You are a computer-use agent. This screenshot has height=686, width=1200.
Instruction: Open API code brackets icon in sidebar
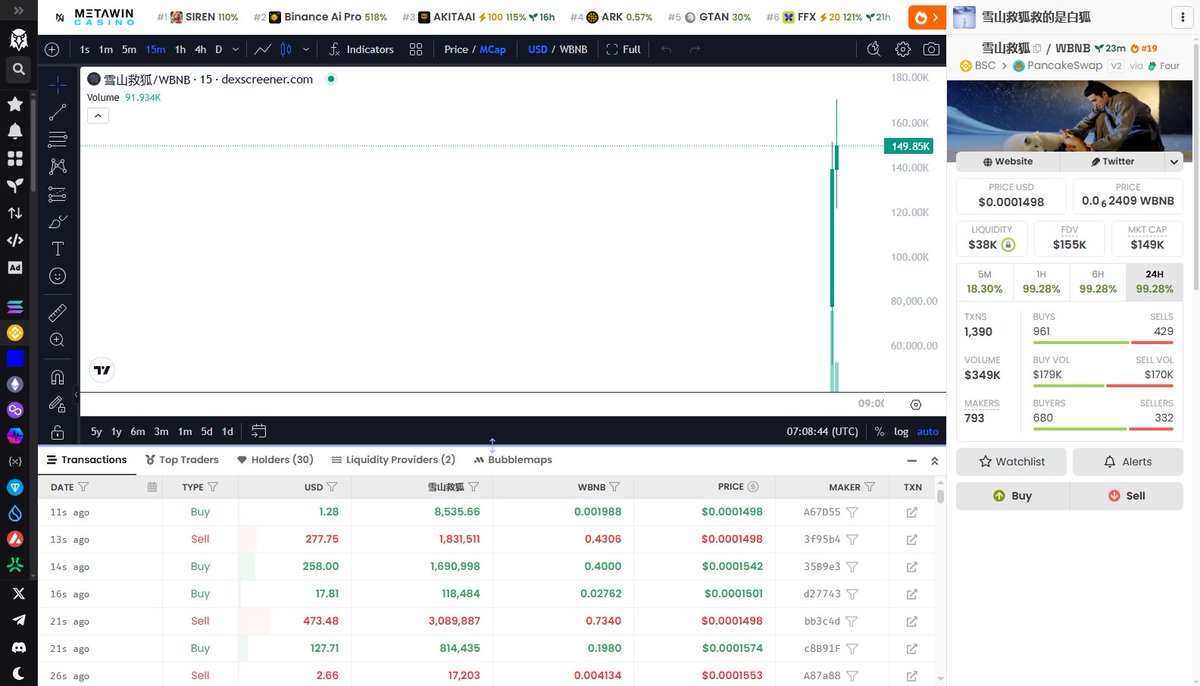tap(15, 240)
